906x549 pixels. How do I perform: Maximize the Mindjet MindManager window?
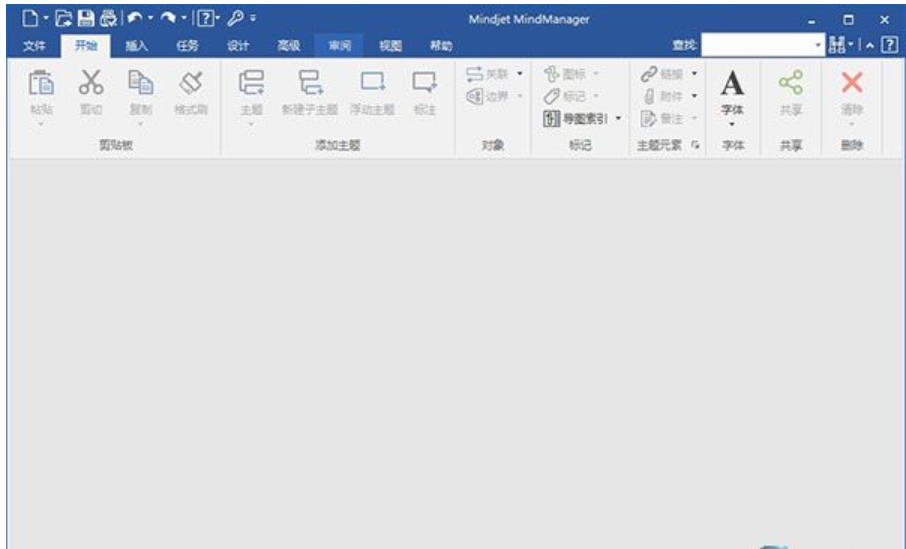pos(848,20)
